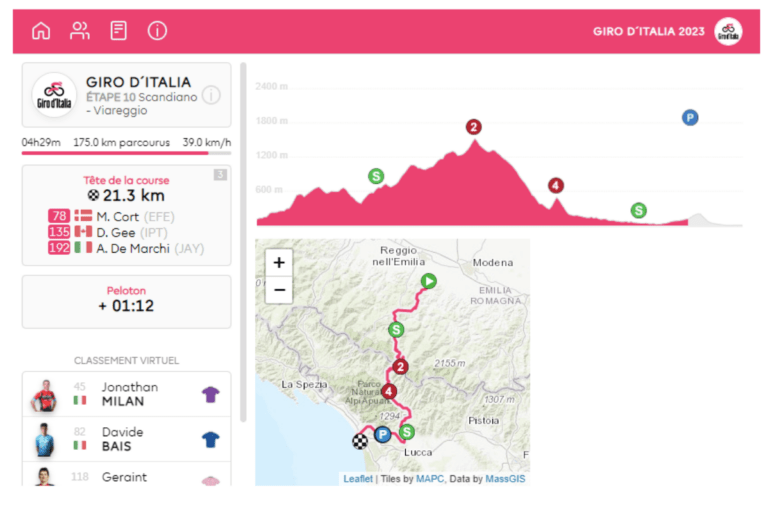Go to the home page icon
The image size is (768, 526).
tap(41, 30)
